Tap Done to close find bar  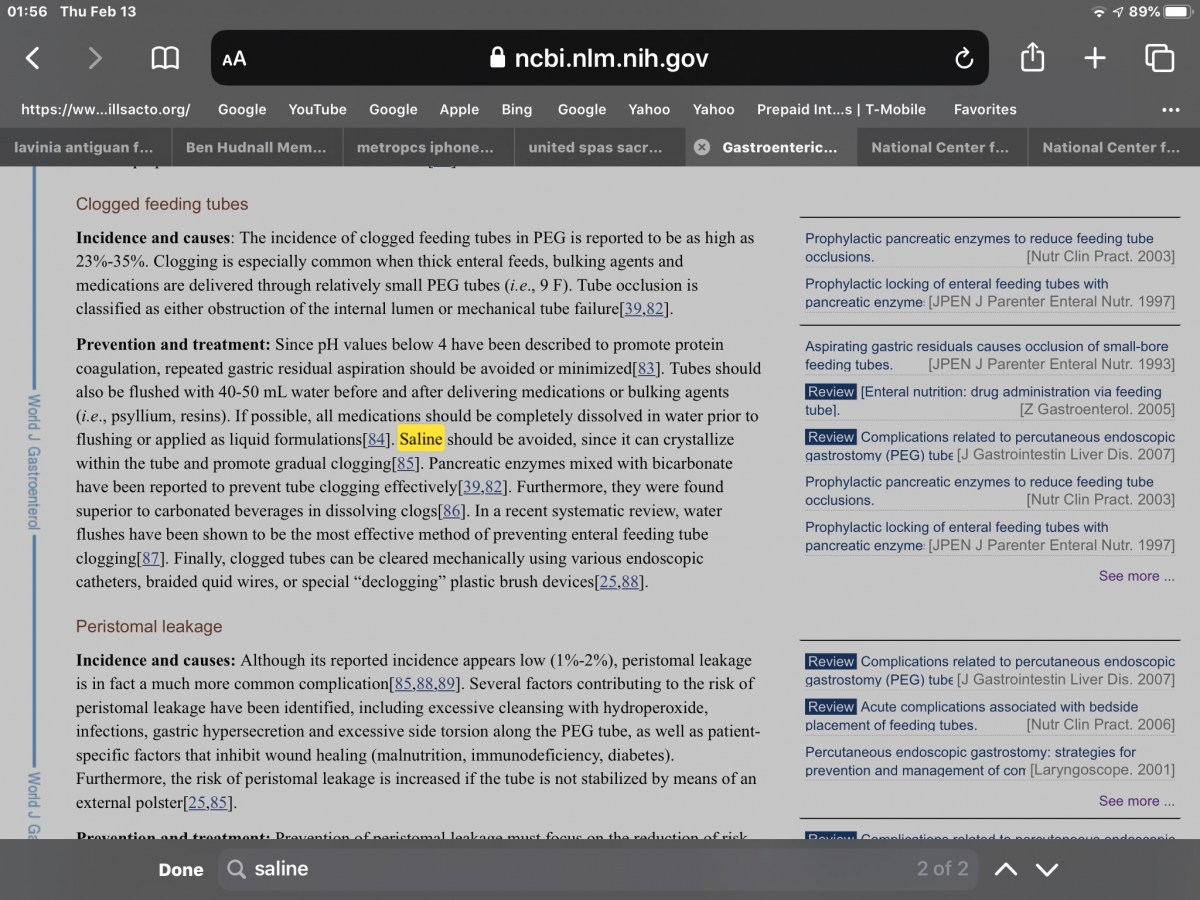point(181,870)
